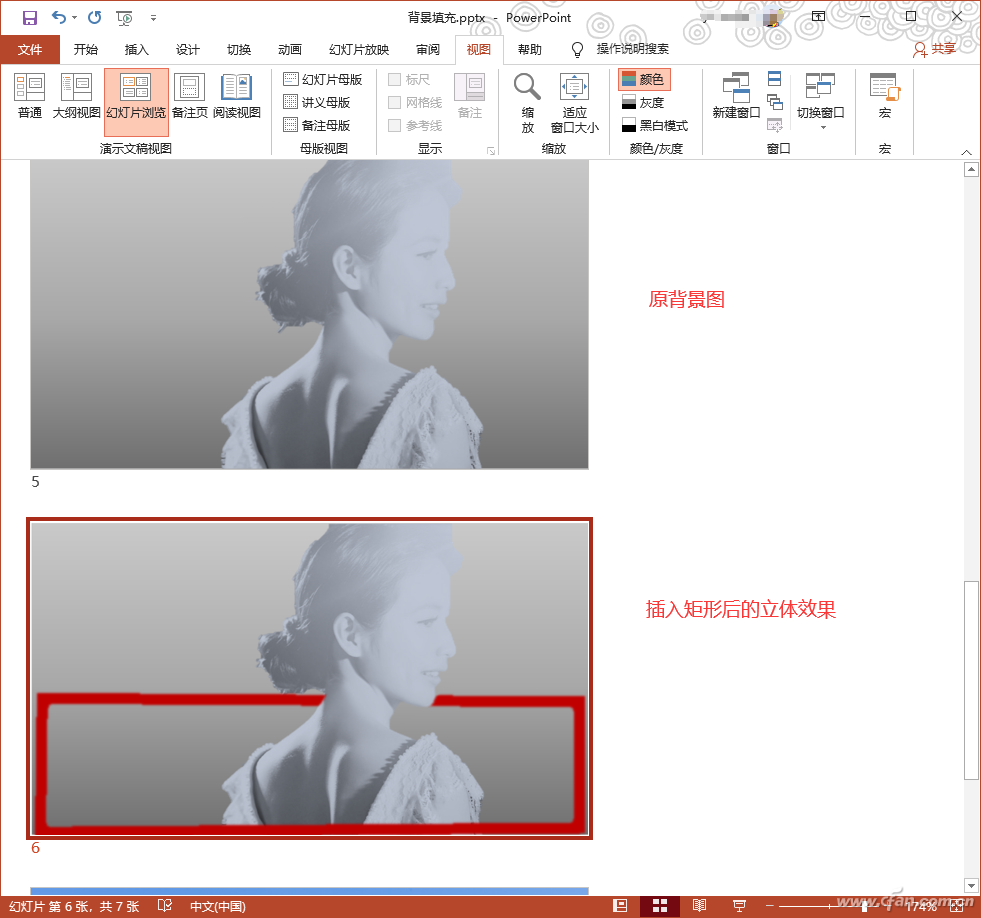Image resolution: width=981 pixels, height=918 pixels.
Task: Switch to normal view from status bar
Action: 620,905
